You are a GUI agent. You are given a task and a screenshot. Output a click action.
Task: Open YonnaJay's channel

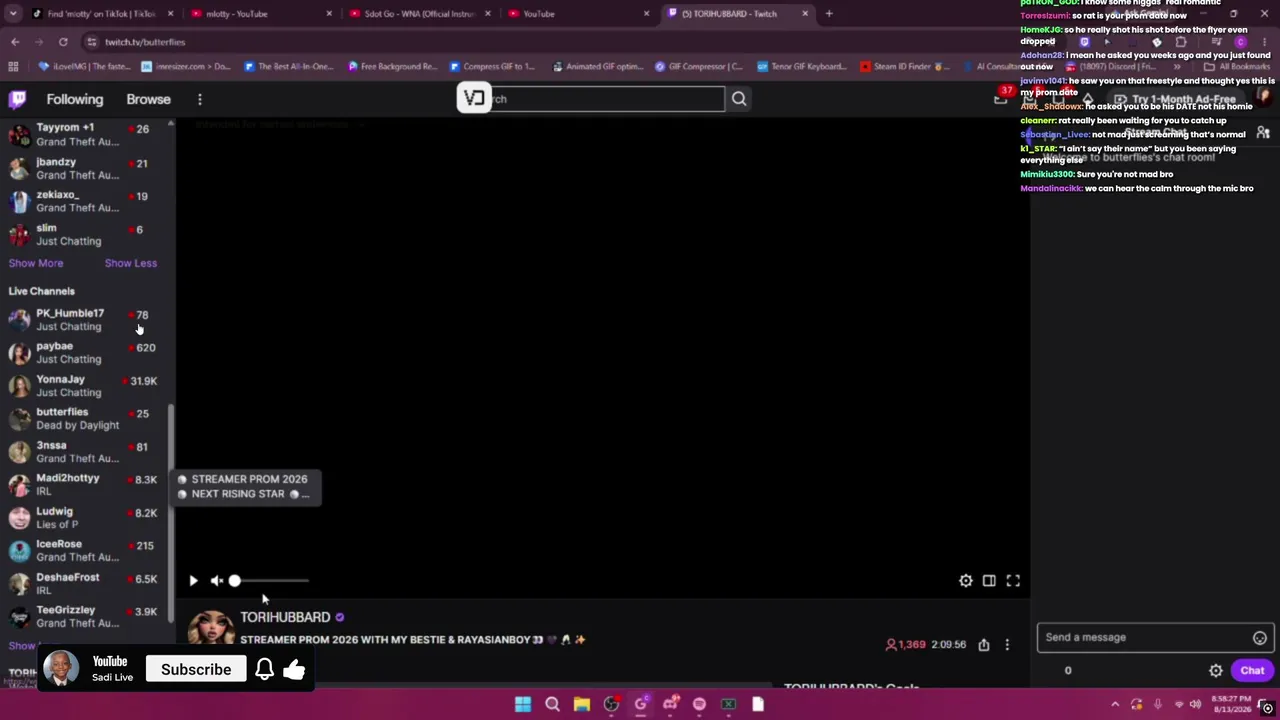[x=80, y=385]
